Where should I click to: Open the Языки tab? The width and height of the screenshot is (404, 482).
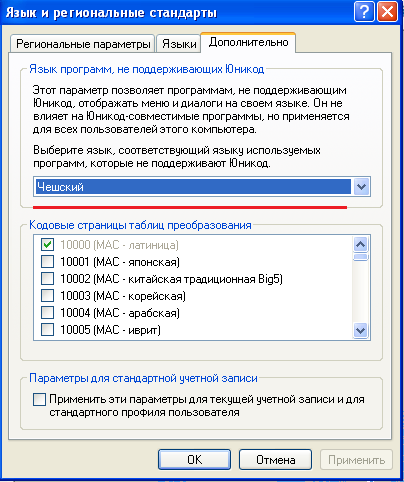(x=179, y=44)
